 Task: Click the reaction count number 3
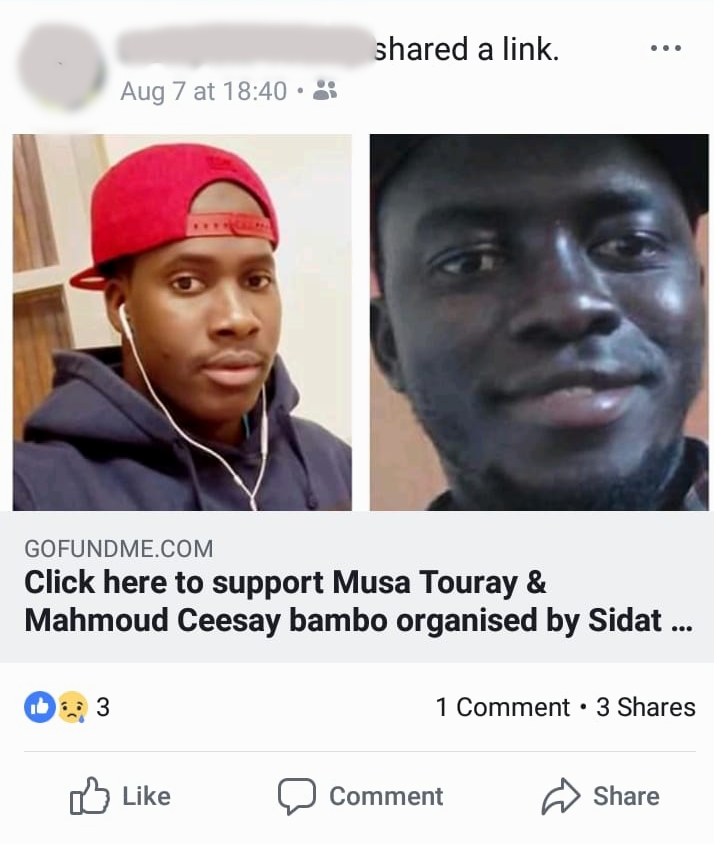pyautogui.click(x=103, y=707)
